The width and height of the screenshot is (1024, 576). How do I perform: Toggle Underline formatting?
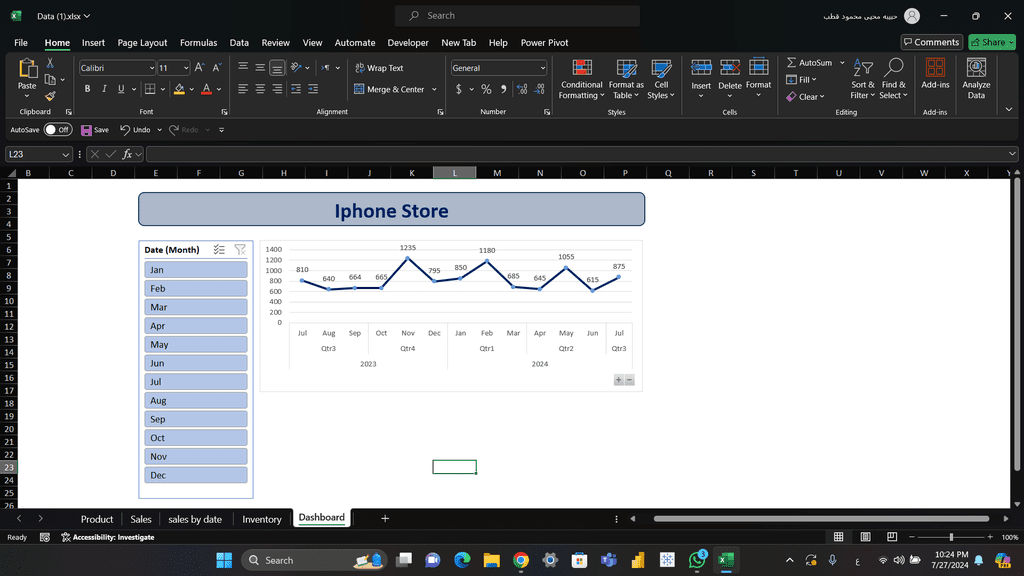121,89
